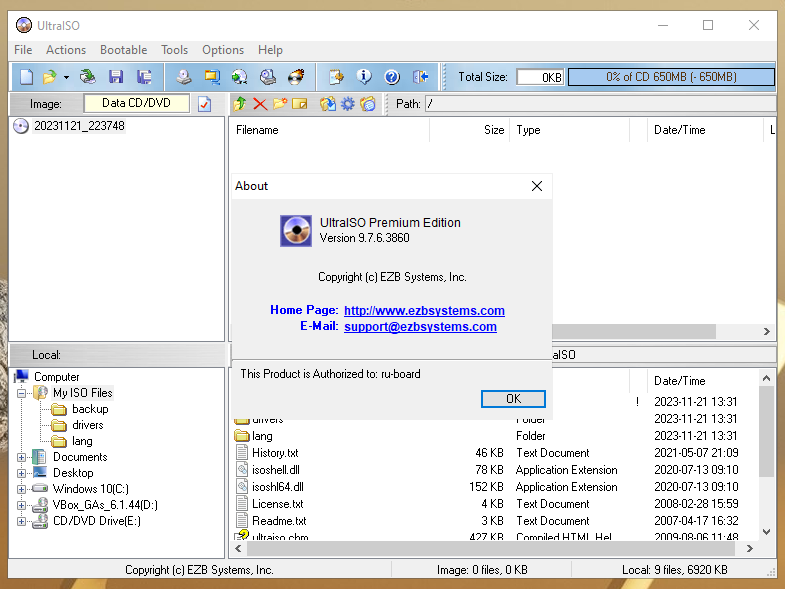Viewport: 785px width, 589px height.
Task: Click the Exit toolbar icon
Action: click(420, 77)
